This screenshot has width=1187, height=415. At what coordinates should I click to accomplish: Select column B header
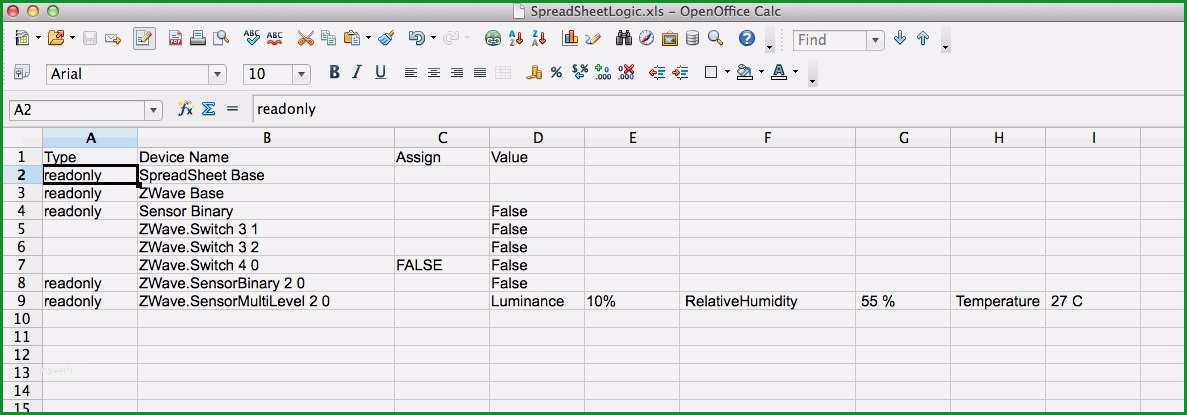266,138
